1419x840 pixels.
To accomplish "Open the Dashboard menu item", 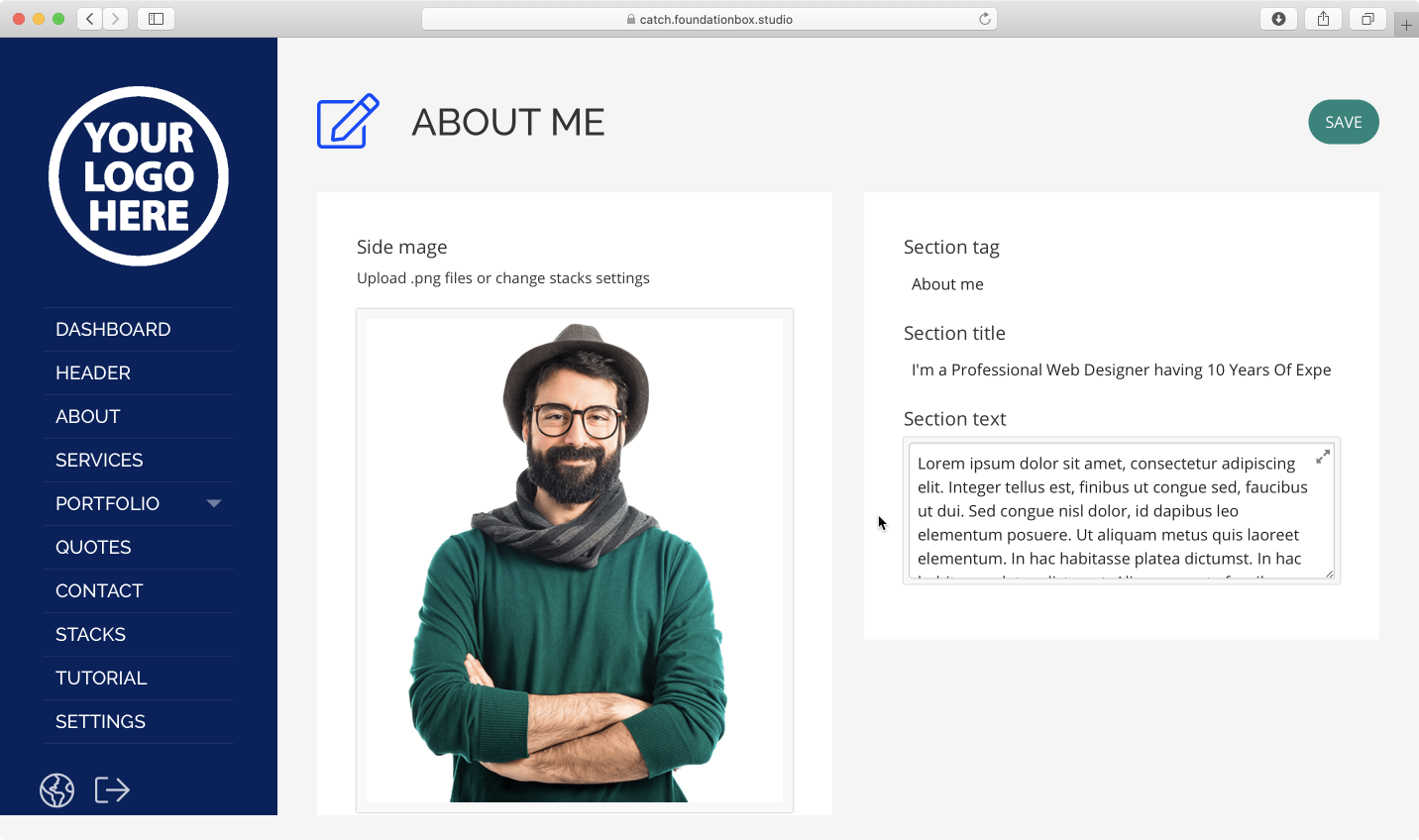I will pyautogui.click(x=113, y=330).
